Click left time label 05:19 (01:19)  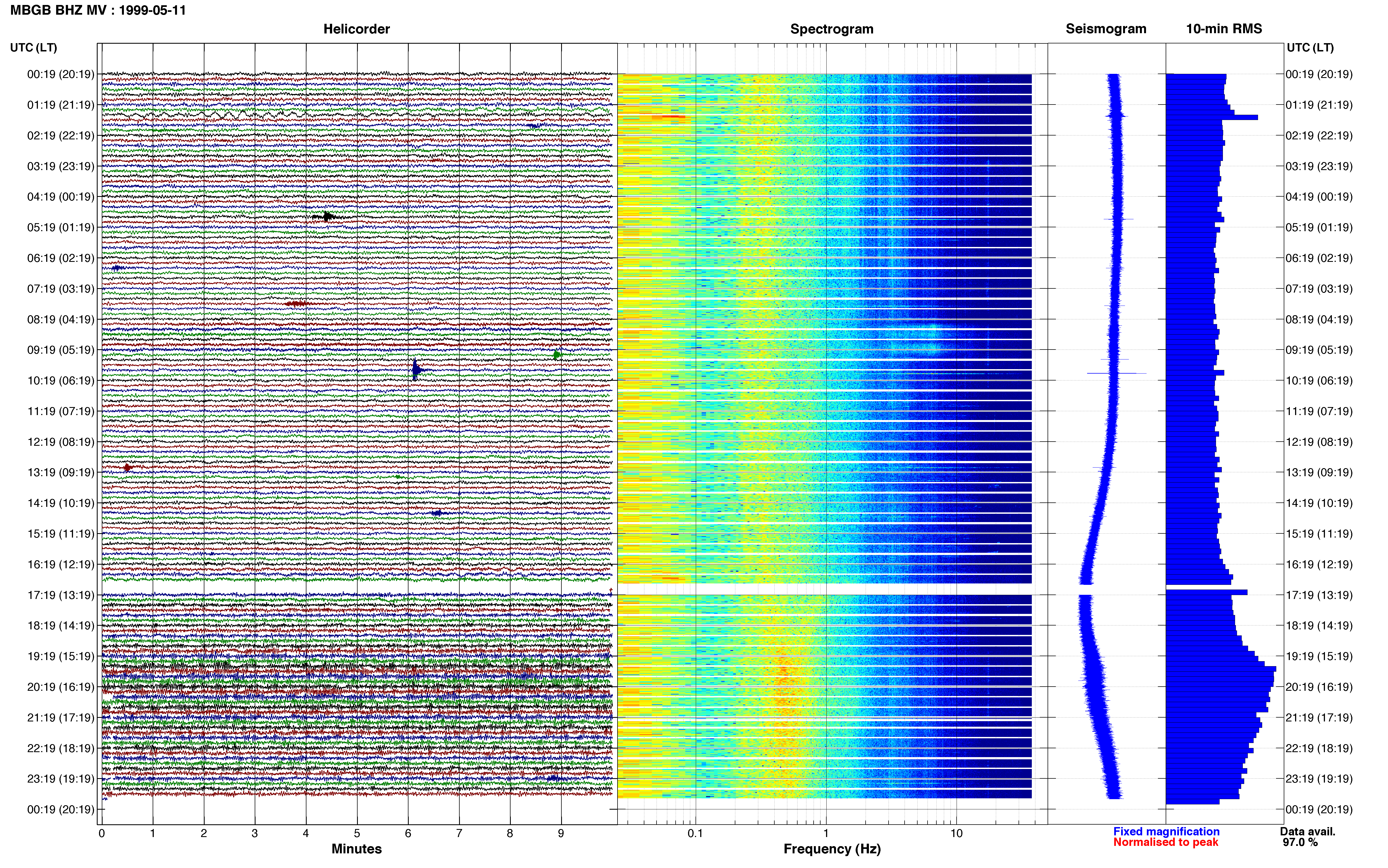61,227
